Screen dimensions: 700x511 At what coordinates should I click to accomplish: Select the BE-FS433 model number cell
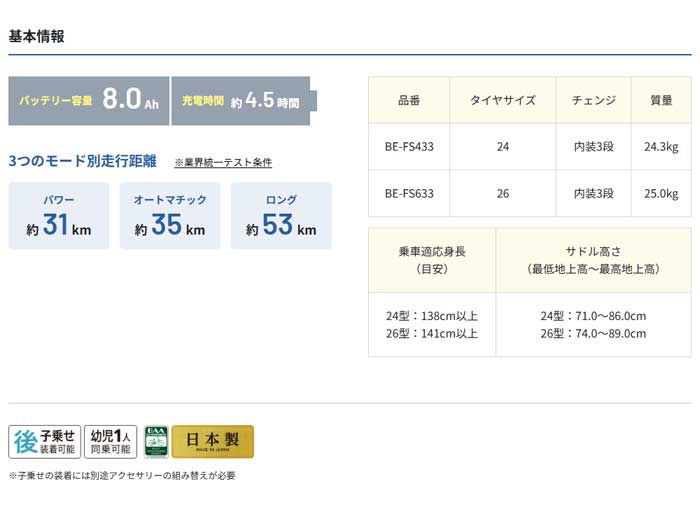[409, 147]
